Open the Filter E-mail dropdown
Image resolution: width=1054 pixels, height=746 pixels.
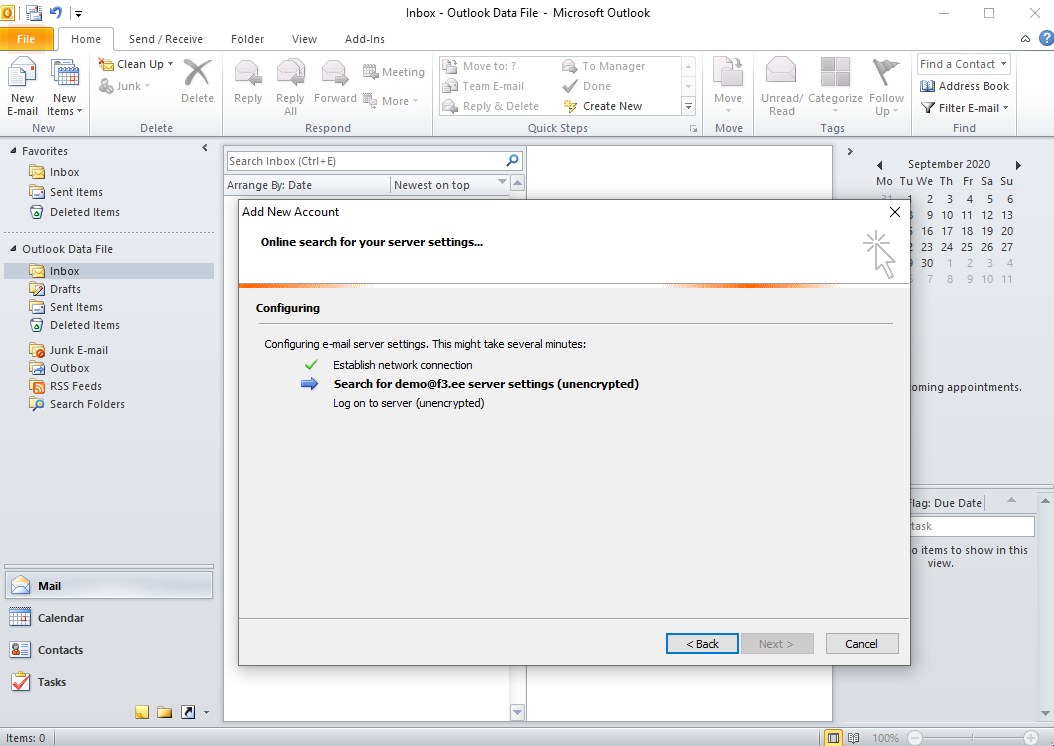pos(964,108)
